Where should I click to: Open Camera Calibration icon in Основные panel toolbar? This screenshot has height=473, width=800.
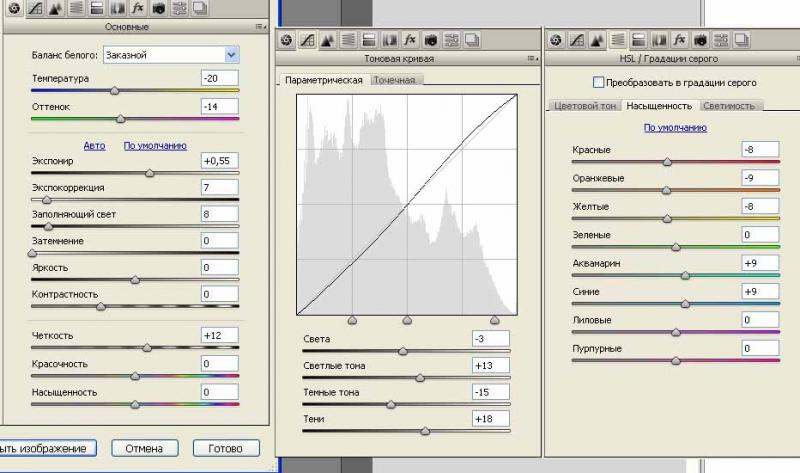click(x=159, y=8)
